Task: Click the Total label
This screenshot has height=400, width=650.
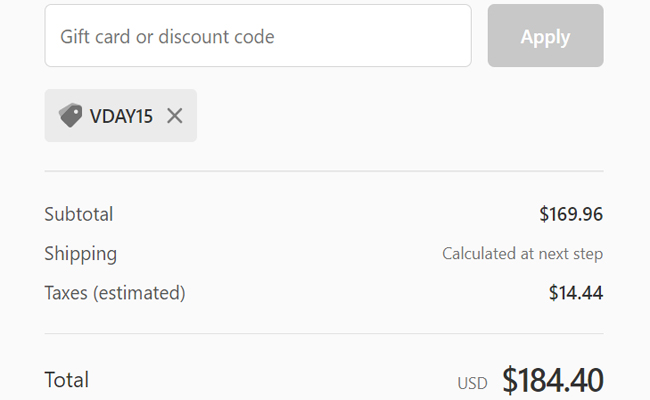Action: [67, 380]
